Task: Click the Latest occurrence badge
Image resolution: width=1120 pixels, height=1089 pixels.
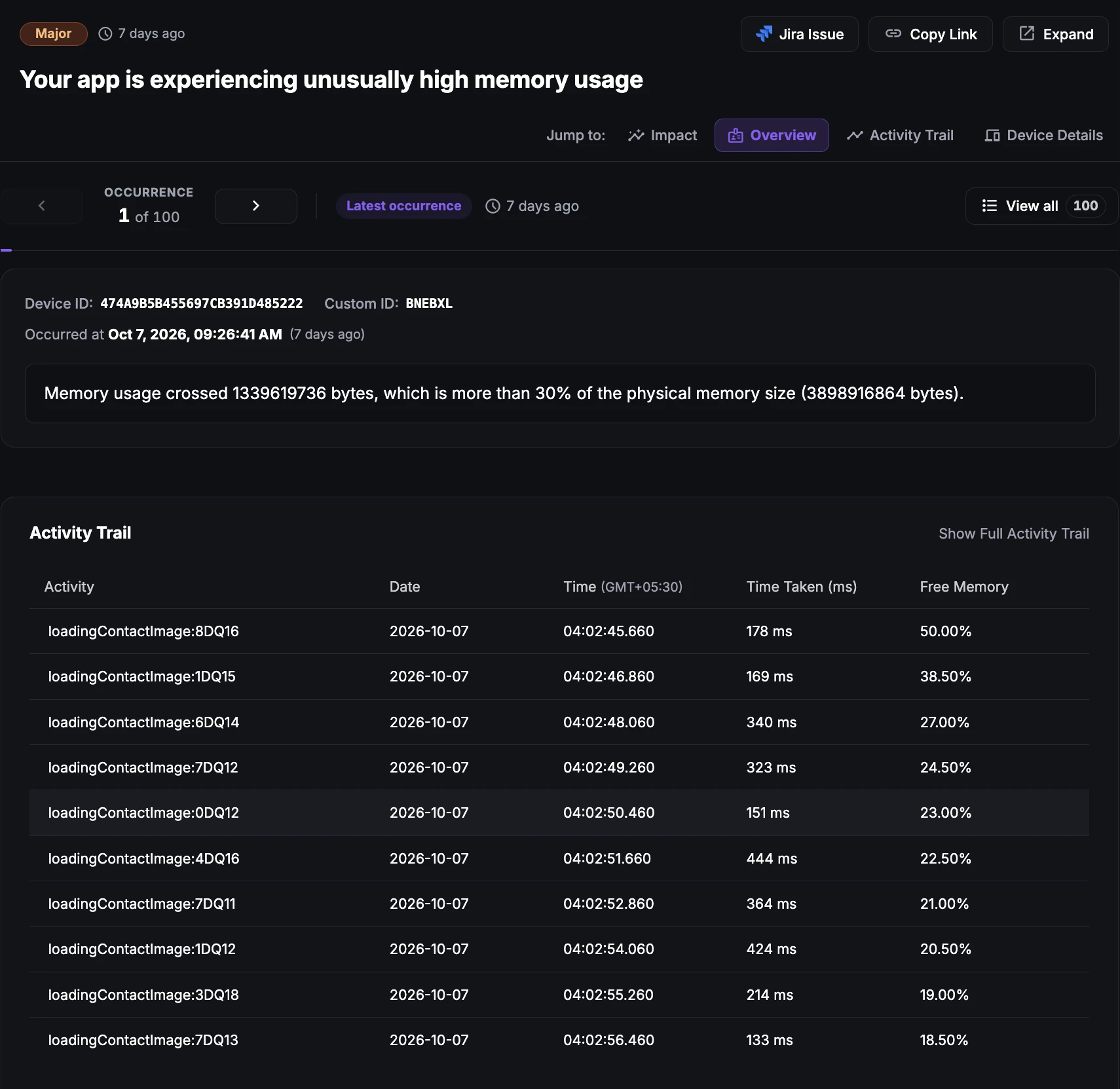Action: (403, 206)
